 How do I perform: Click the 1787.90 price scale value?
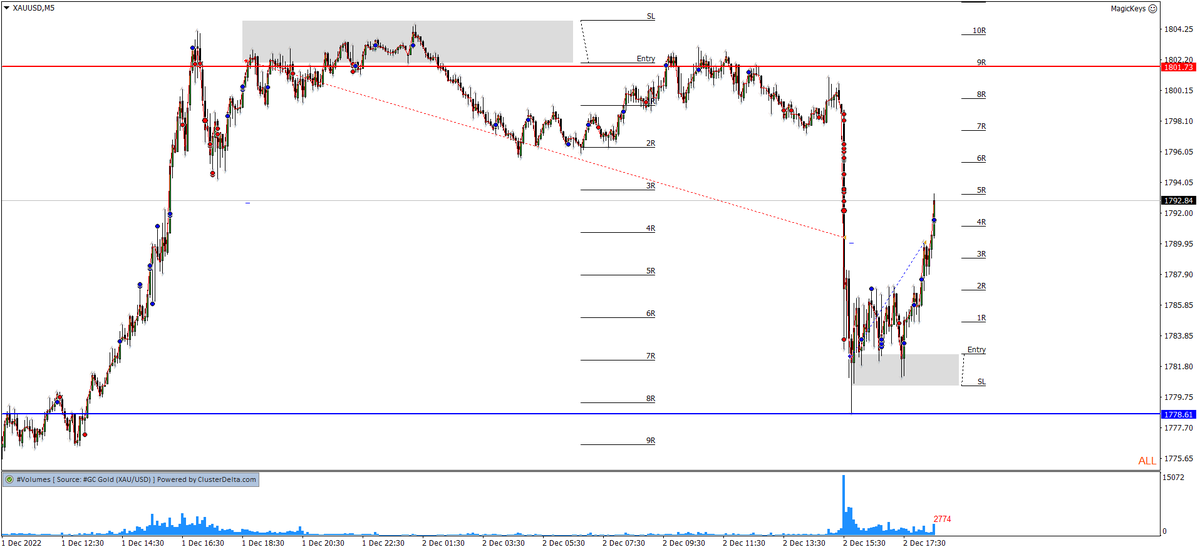[x=1178, y=275]
